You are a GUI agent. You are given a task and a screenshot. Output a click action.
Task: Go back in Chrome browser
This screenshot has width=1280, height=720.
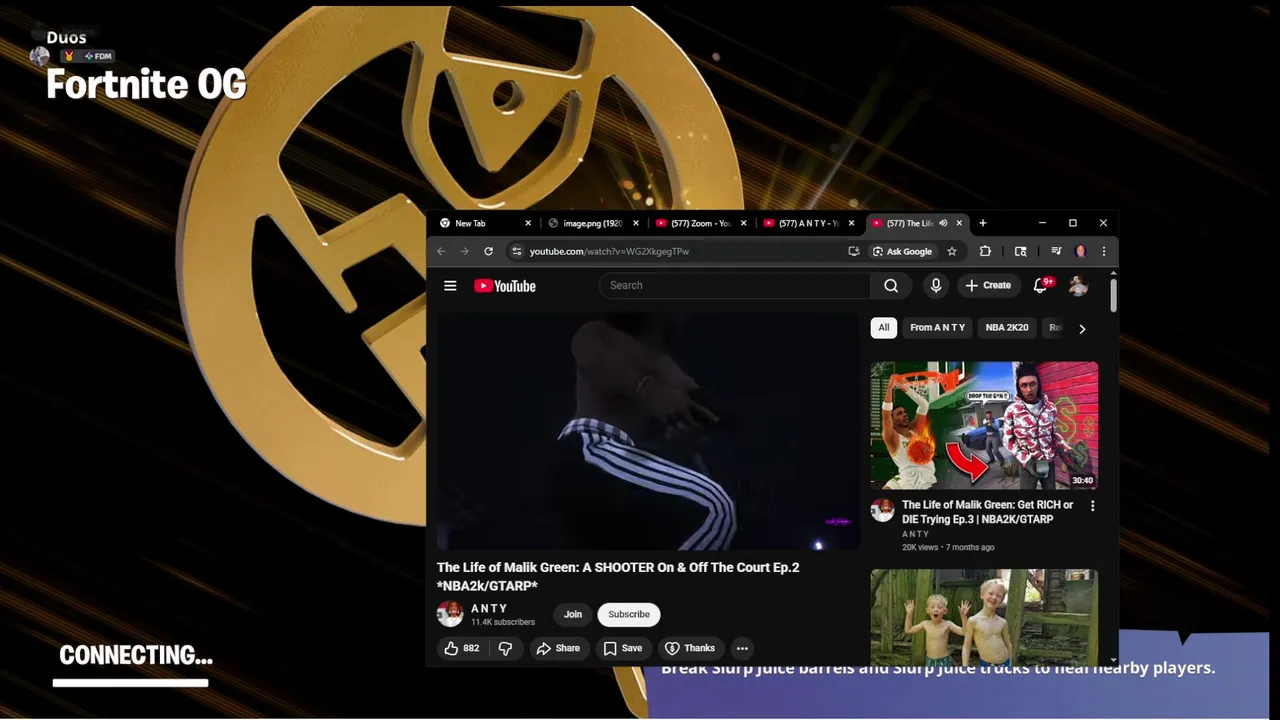[441, 251]
